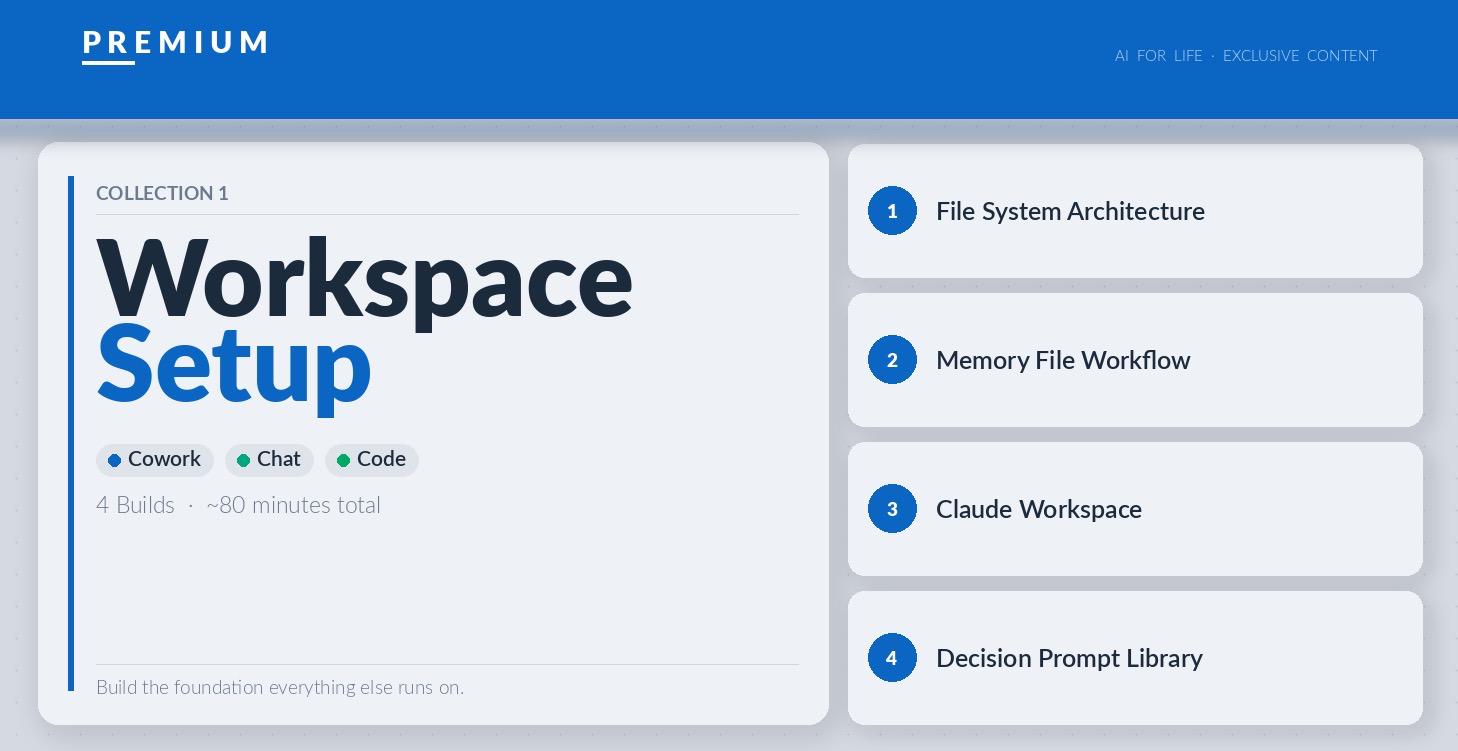The image size is (1458, 751).
Task: Click the numbered badge 1 icon
Action: [x=892, y=211]
